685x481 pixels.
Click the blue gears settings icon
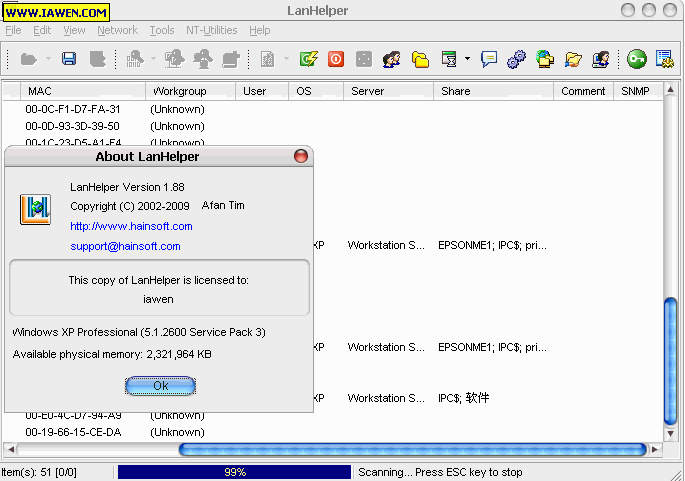(516, 59)
